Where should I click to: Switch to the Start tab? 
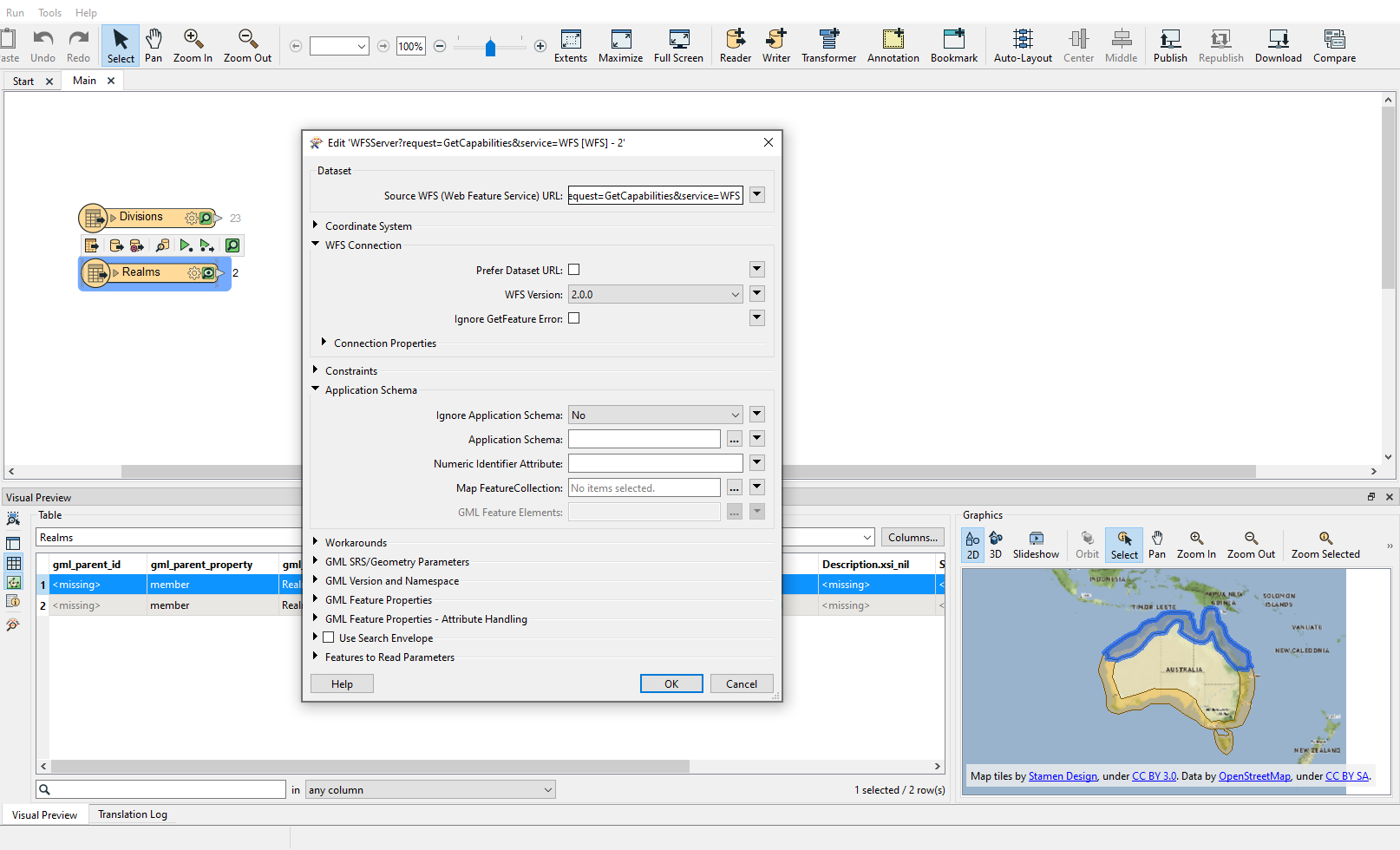click(x=23, y=81)
